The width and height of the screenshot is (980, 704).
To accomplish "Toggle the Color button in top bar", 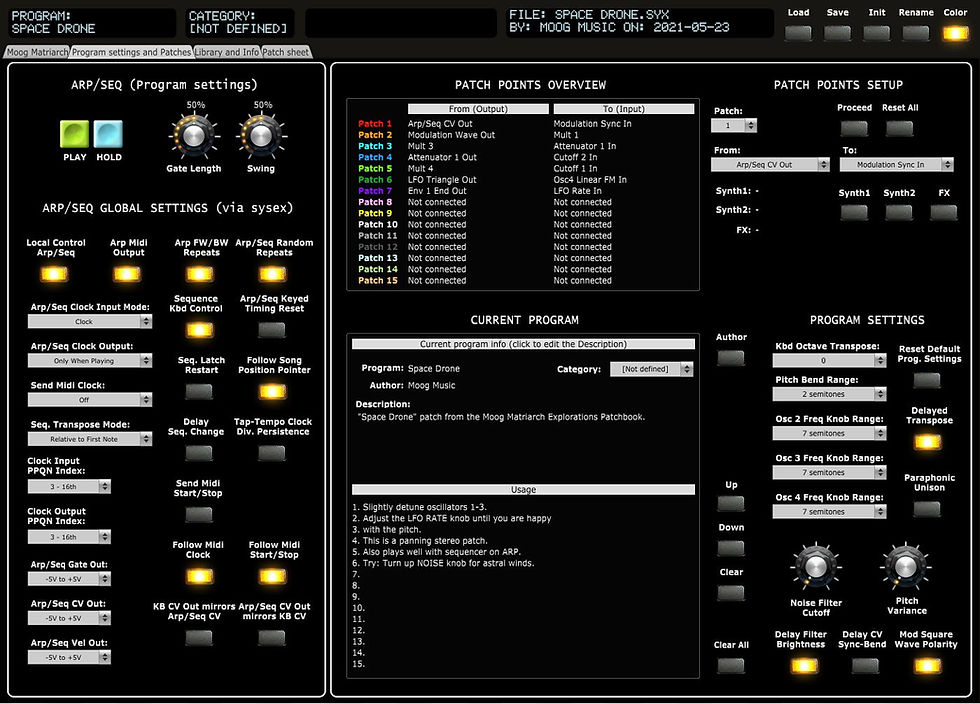I will pyautogui.click(x=956, y=33).
